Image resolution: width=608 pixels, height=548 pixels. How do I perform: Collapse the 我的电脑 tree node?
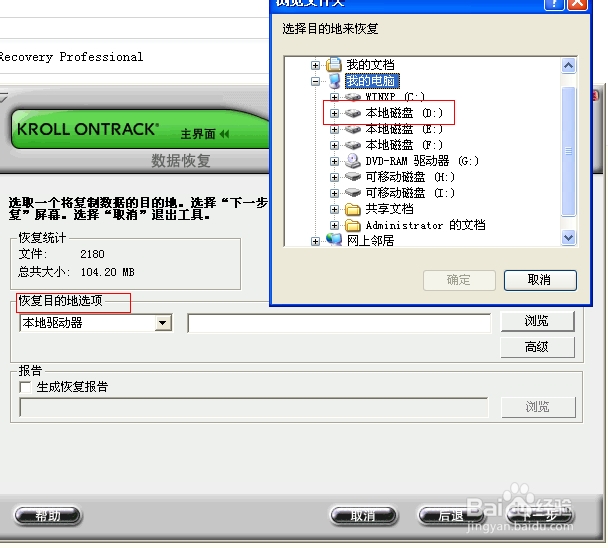click(x=315, y=81)
